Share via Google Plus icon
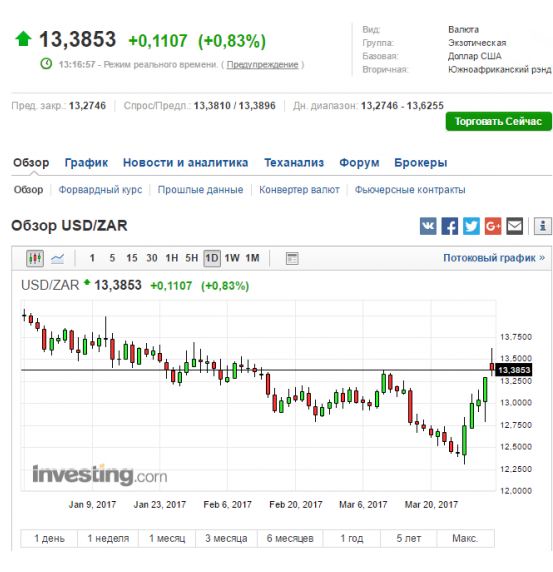This screenshot has height=572, width=553. pos(493,226)
